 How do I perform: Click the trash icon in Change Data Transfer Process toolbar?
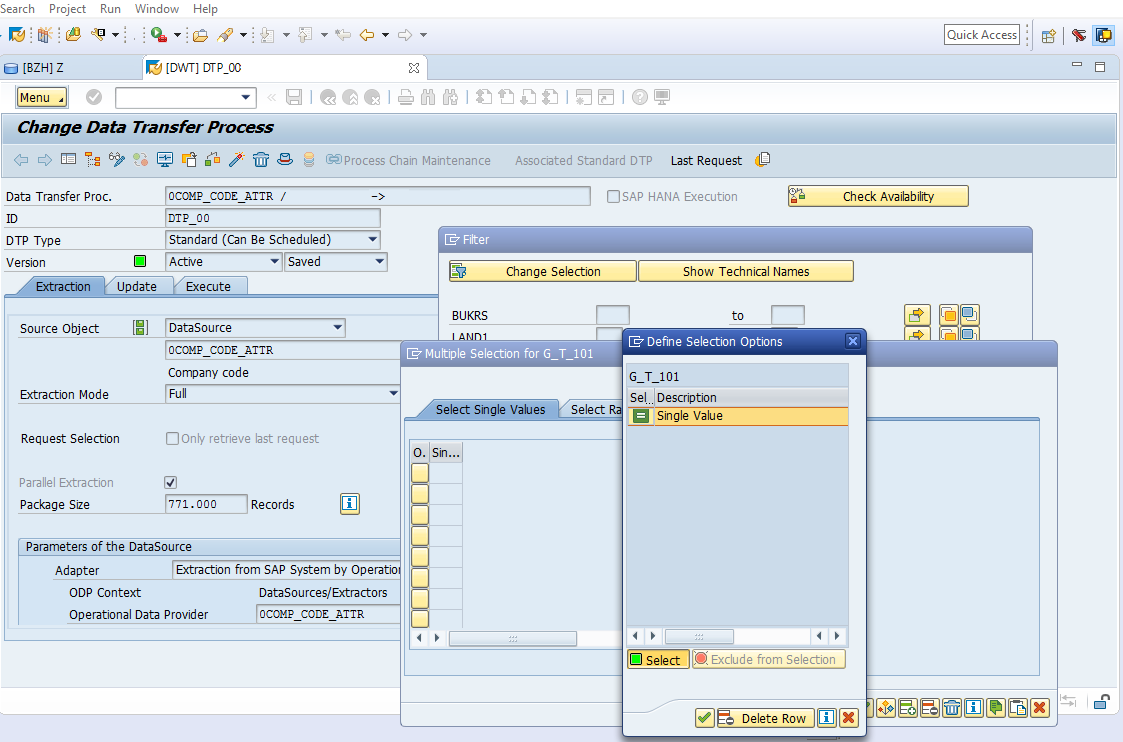pos(261,160)
